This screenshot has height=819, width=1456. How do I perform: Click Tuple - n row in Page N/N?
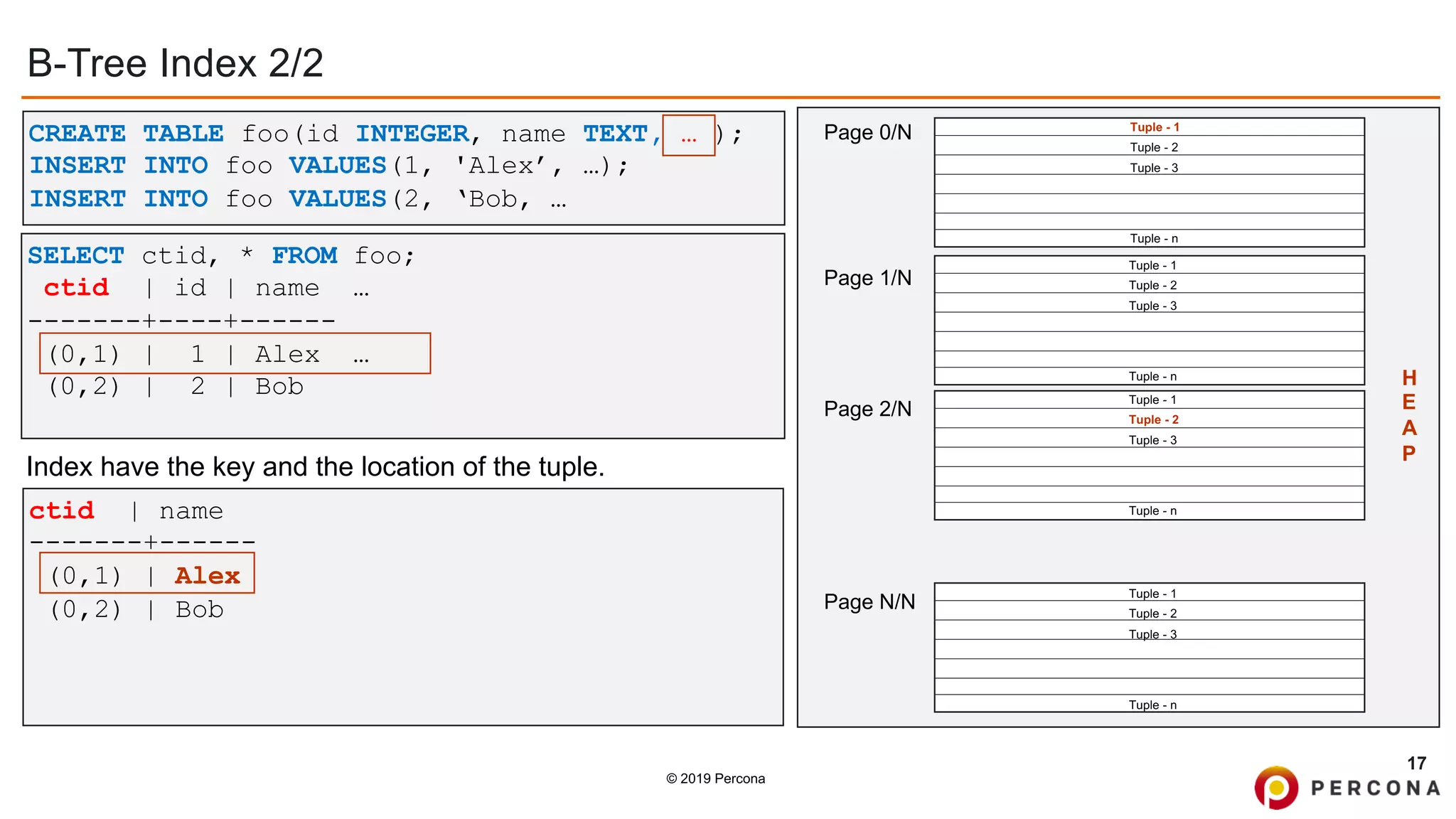(1152, 705)
